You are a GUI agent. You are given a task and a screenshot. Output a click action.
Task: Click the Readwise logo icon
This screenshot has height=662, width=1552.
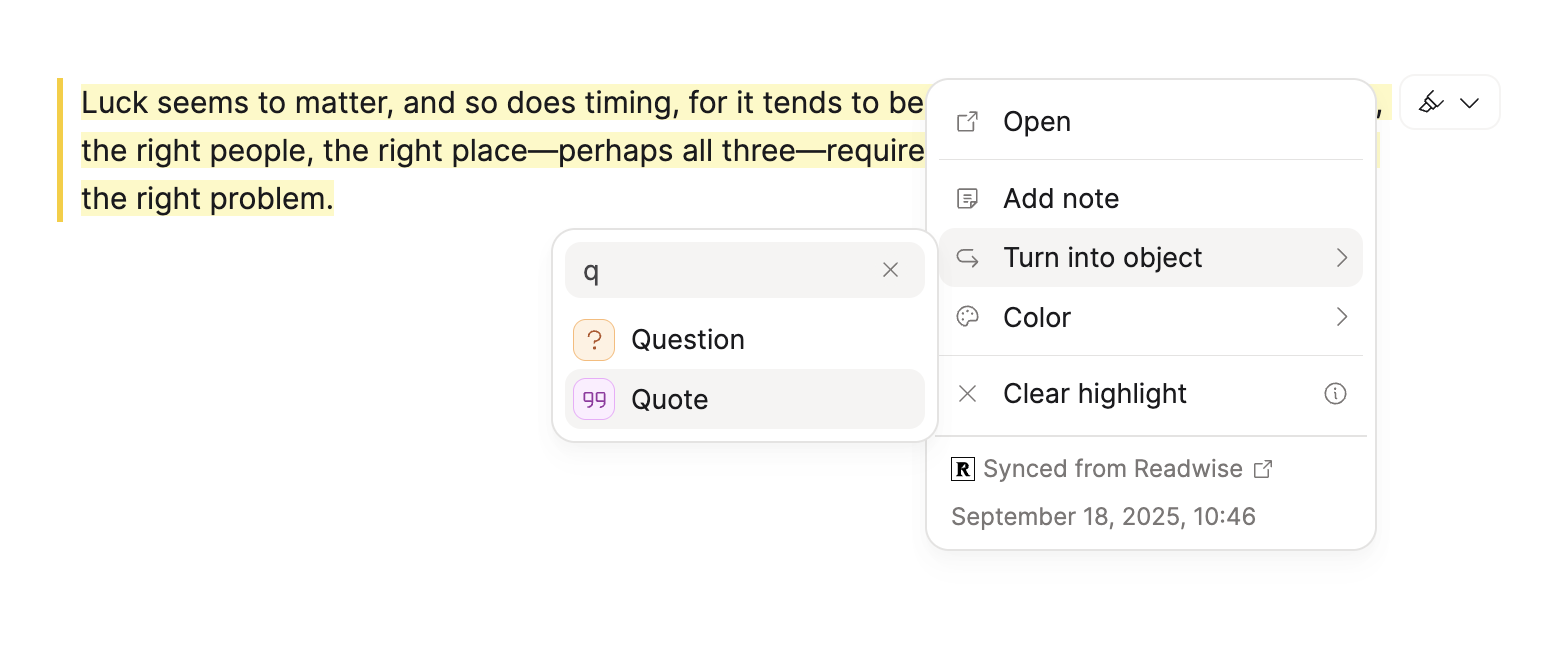[x=963, y=469]
